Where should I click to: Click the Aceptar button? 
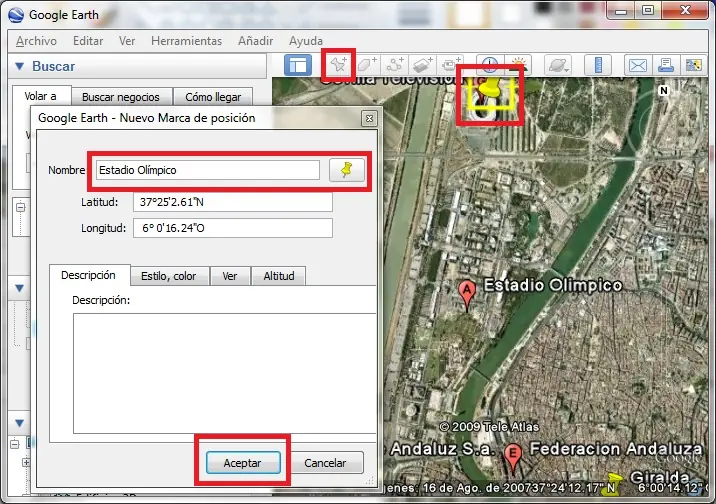coord(242,463)
